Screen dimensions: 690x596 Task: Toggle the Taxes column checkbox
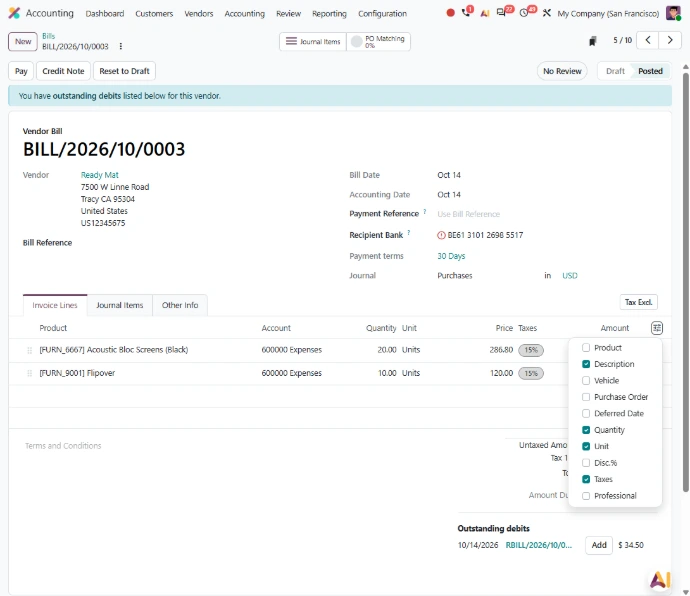click(x=586, y=479)
